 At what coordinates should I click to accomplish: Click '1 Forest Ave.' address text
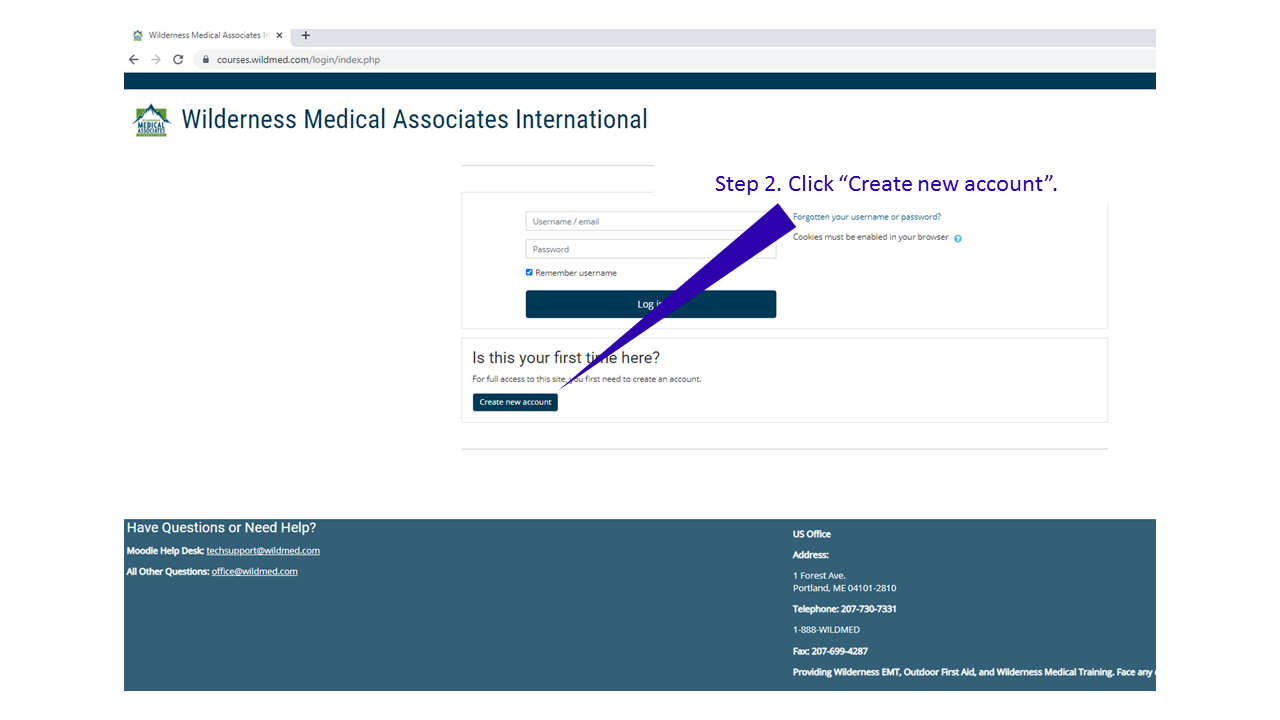click(819, 576)
